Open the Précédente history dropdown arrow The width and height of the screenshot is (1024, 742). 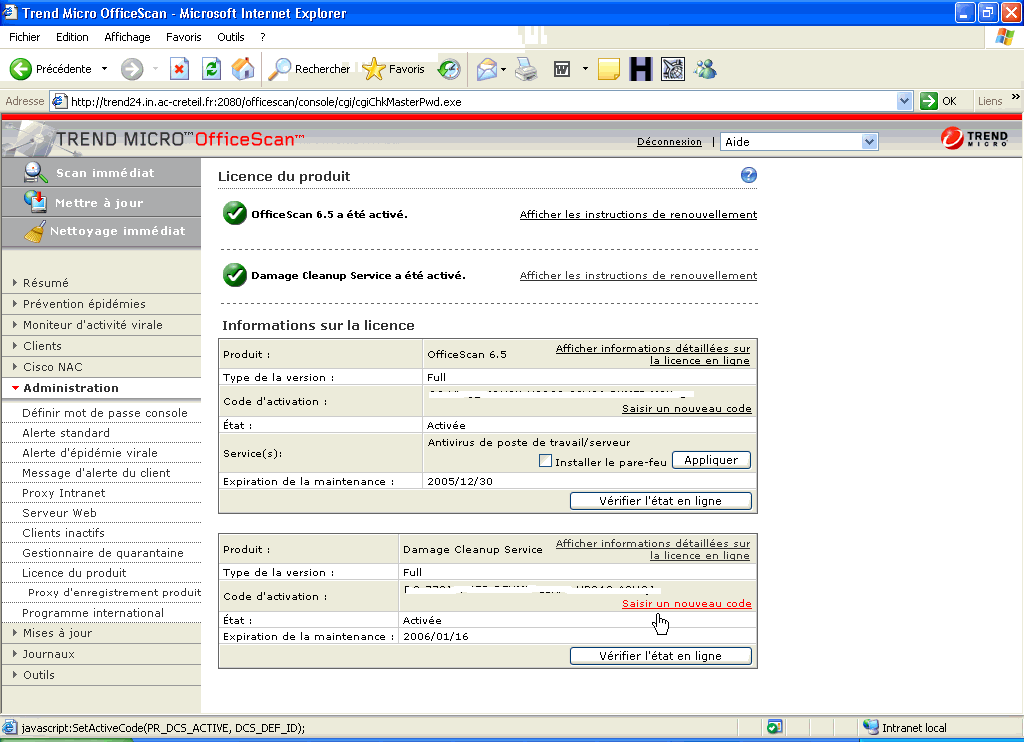pos(104,69)
